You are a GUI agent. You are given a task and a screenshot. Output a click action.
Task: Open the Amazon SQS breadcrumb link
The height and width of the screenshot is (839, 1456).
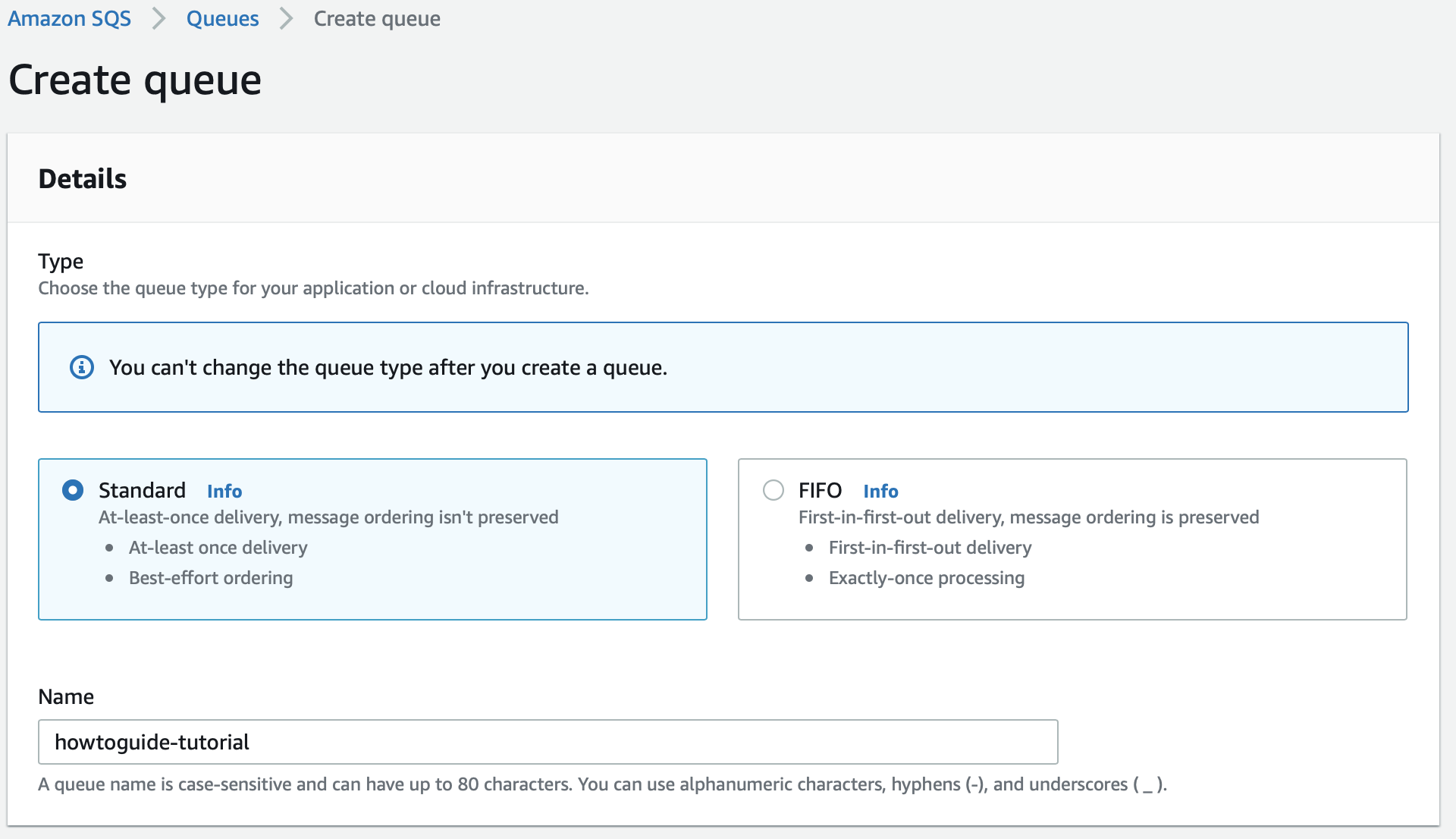[x=68, y=18]
